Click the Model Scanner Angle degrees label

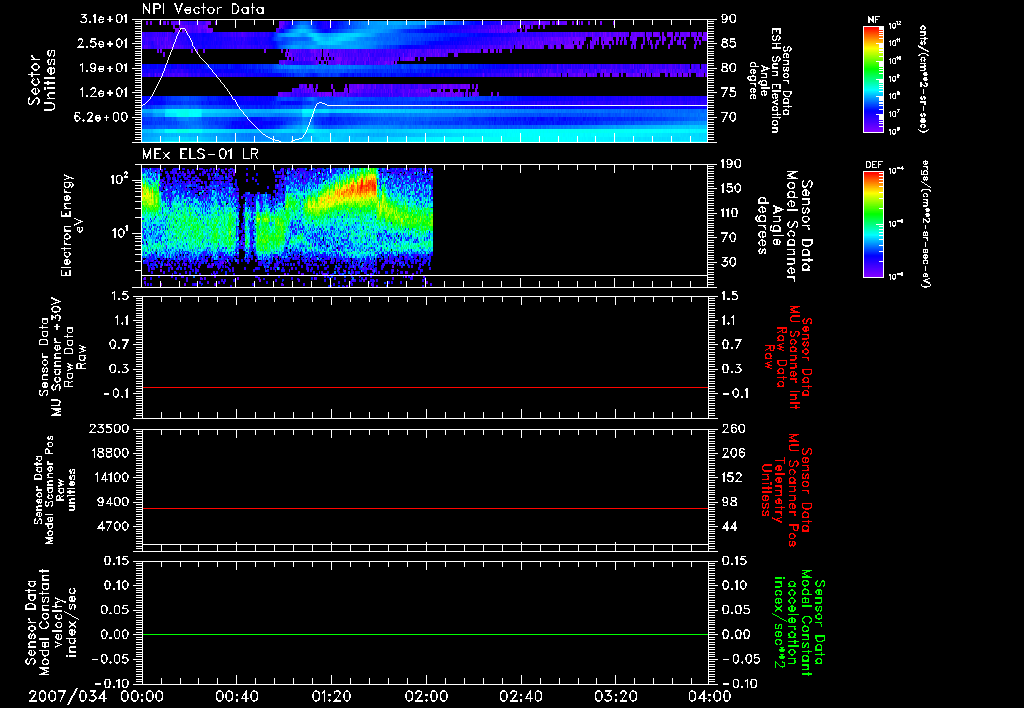(x=784, y=226)
